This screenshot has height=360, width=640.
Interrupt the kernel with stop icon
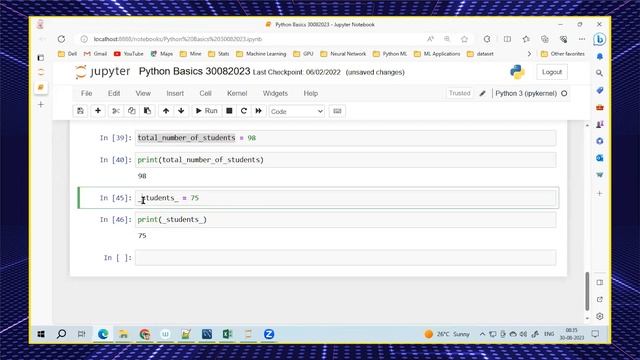point(229,111)
